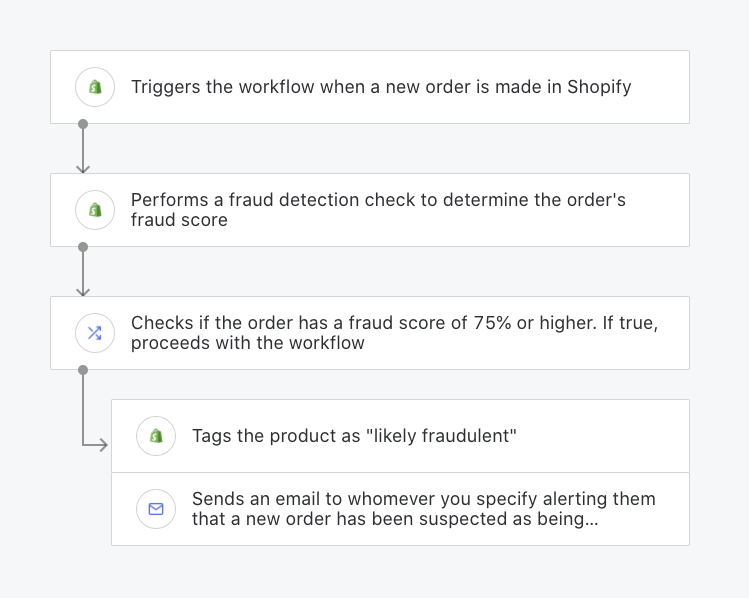Image resolution: width=749 pixels, height=598 pixels.
Task: Click the envelope icon in the email step
Action: [156, 509]
